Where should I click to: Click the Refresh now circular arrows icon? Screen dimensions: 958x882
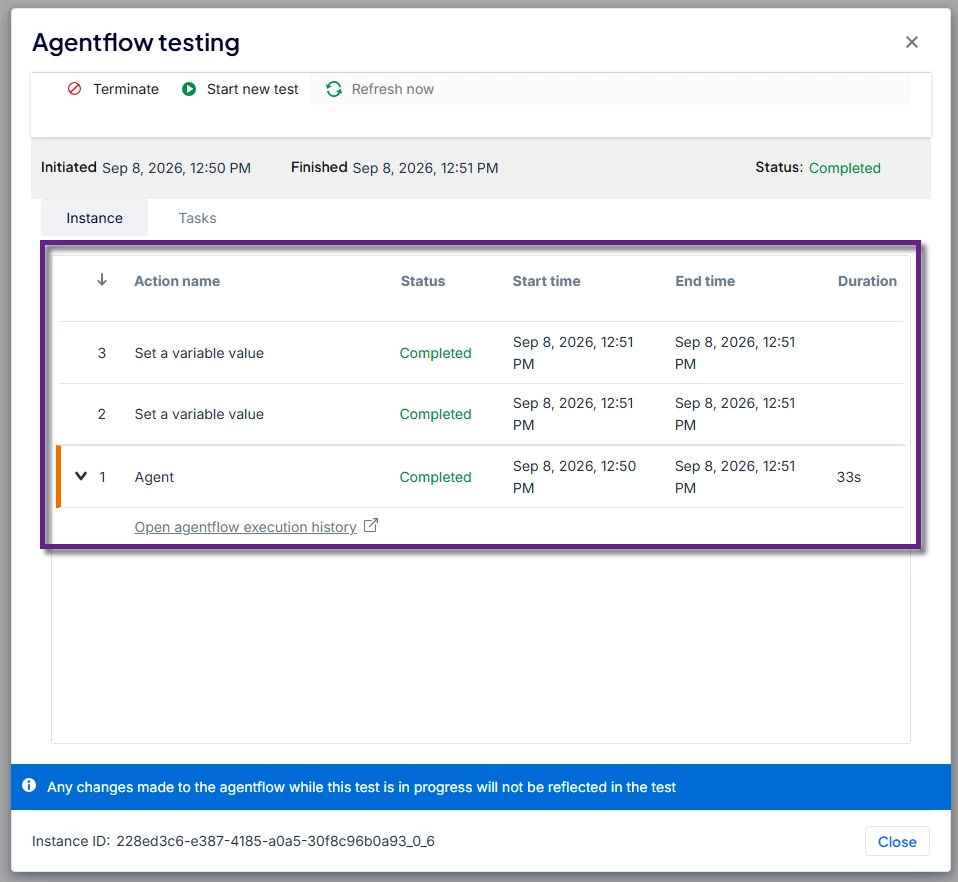(x=334, y=89)
